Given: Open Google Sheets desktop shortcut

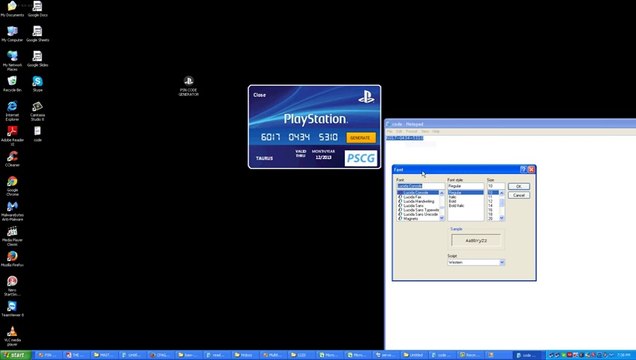Looking at the screenshot, I should click(37, 34).
